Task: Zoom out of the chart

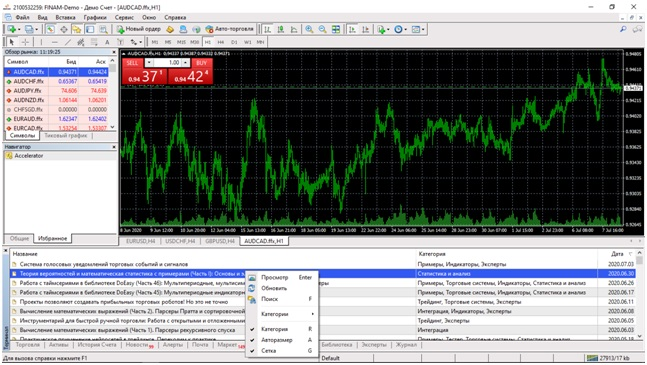Action: tap(322, 29)
